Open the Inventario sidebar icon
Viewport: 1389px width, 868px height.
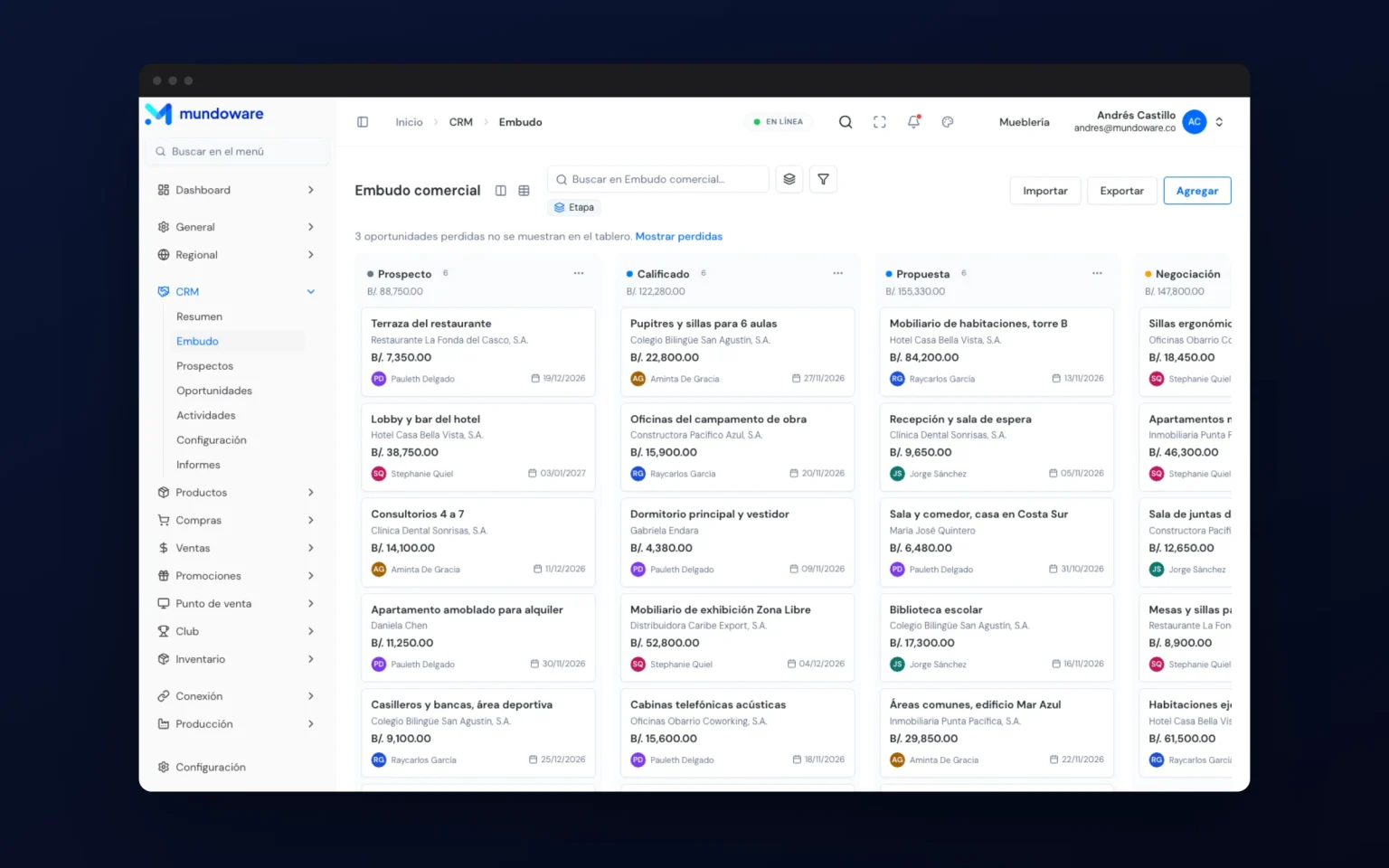164,659
